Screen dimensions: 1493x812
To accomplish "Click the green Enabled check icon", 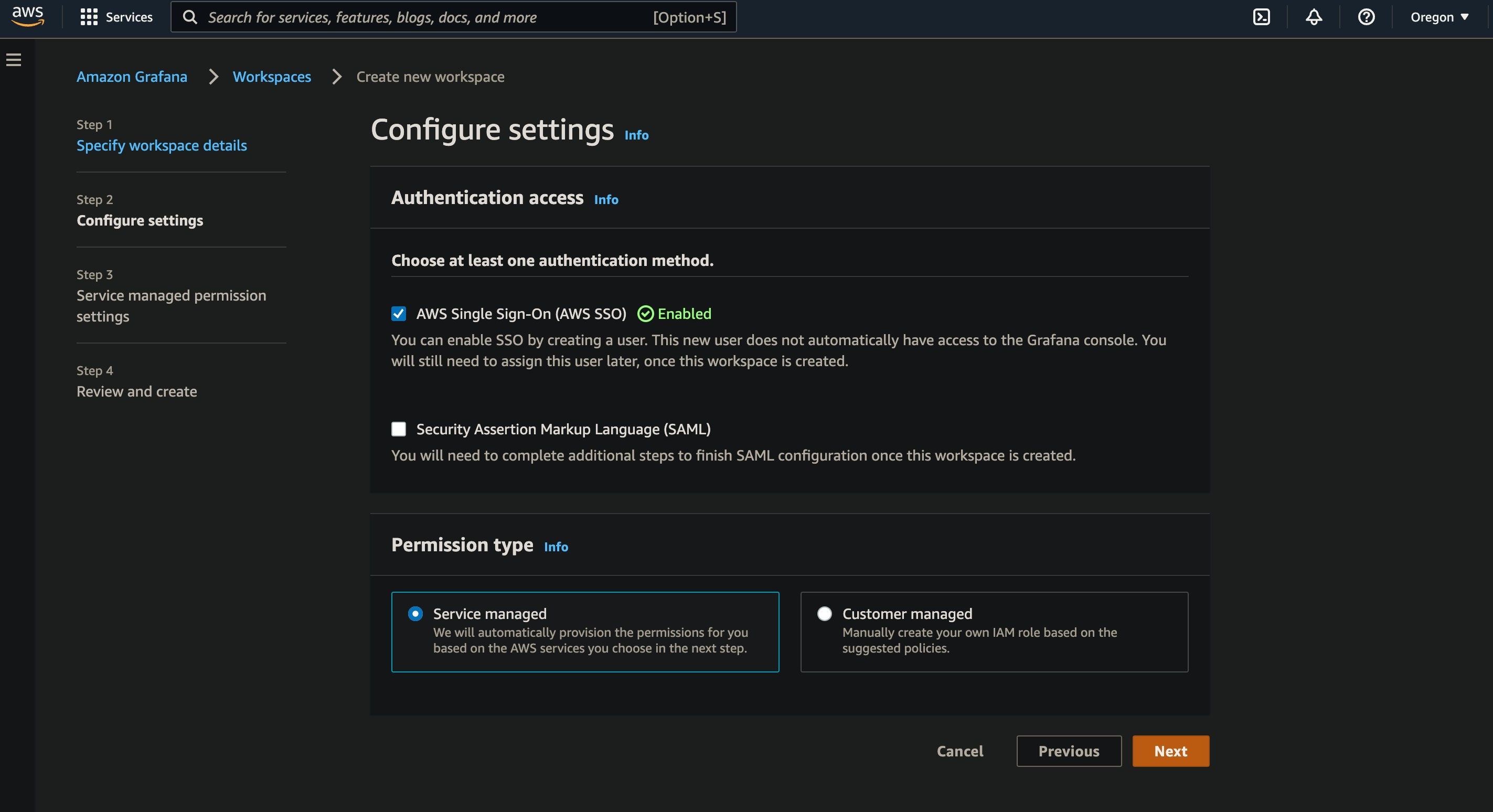I will (645, 314).
